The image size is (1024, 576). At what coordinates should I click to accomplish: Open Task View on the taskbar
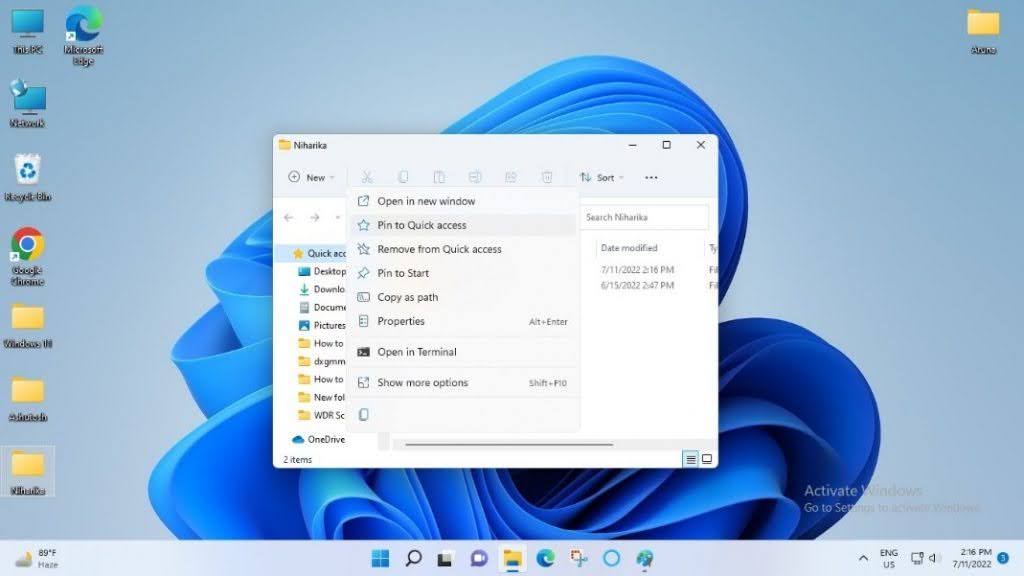(446, 558)
